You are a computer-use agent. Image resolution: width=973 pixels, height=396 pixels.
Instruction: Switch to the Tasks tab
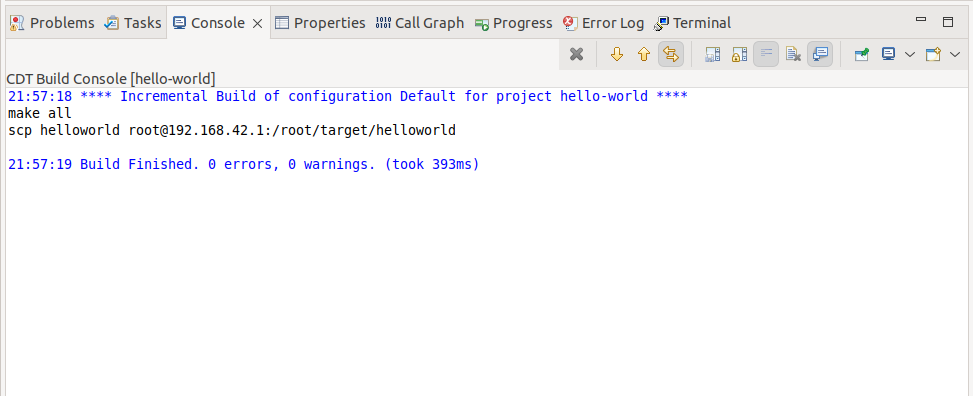[133, 23]
